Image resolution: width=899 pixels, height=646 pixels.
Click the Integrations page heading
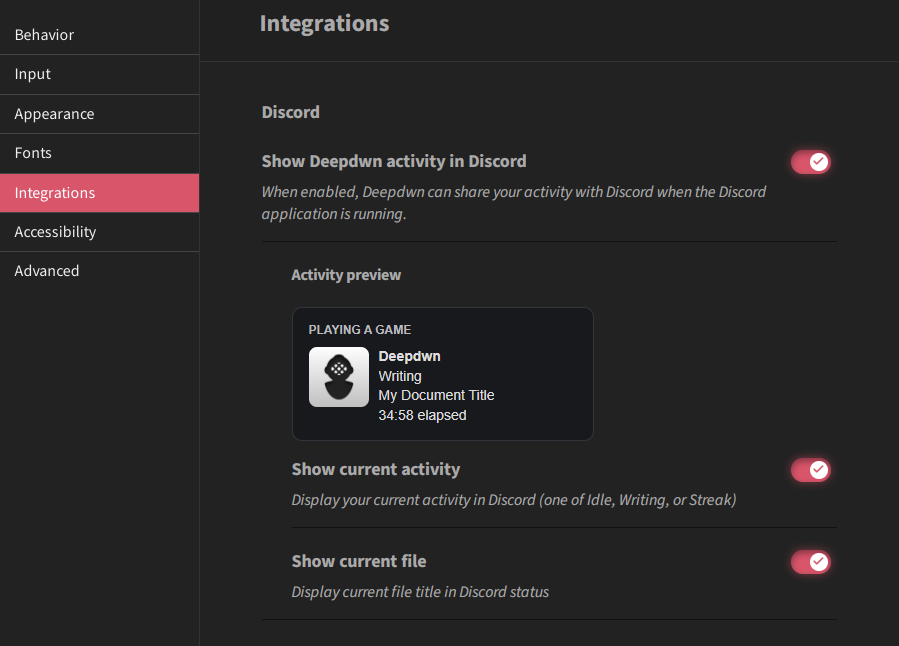(x=325, y=24)
